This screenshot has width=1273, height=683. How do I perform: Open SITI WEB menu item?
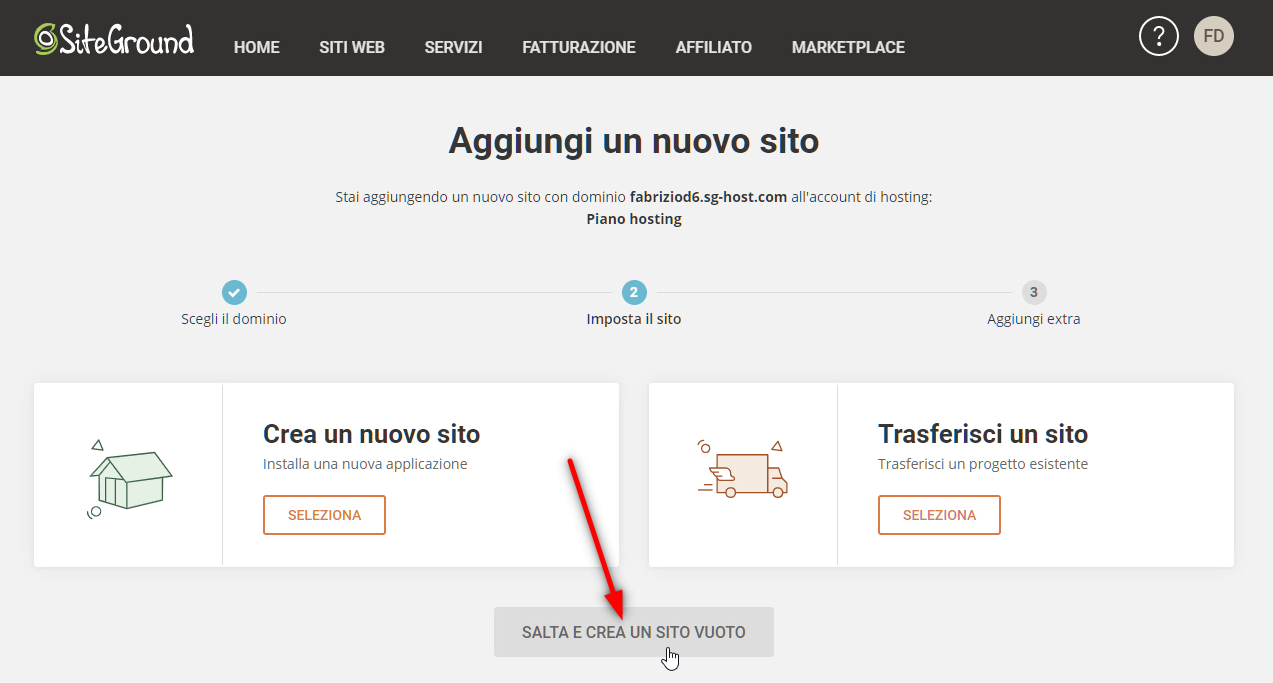coord(352,47)
